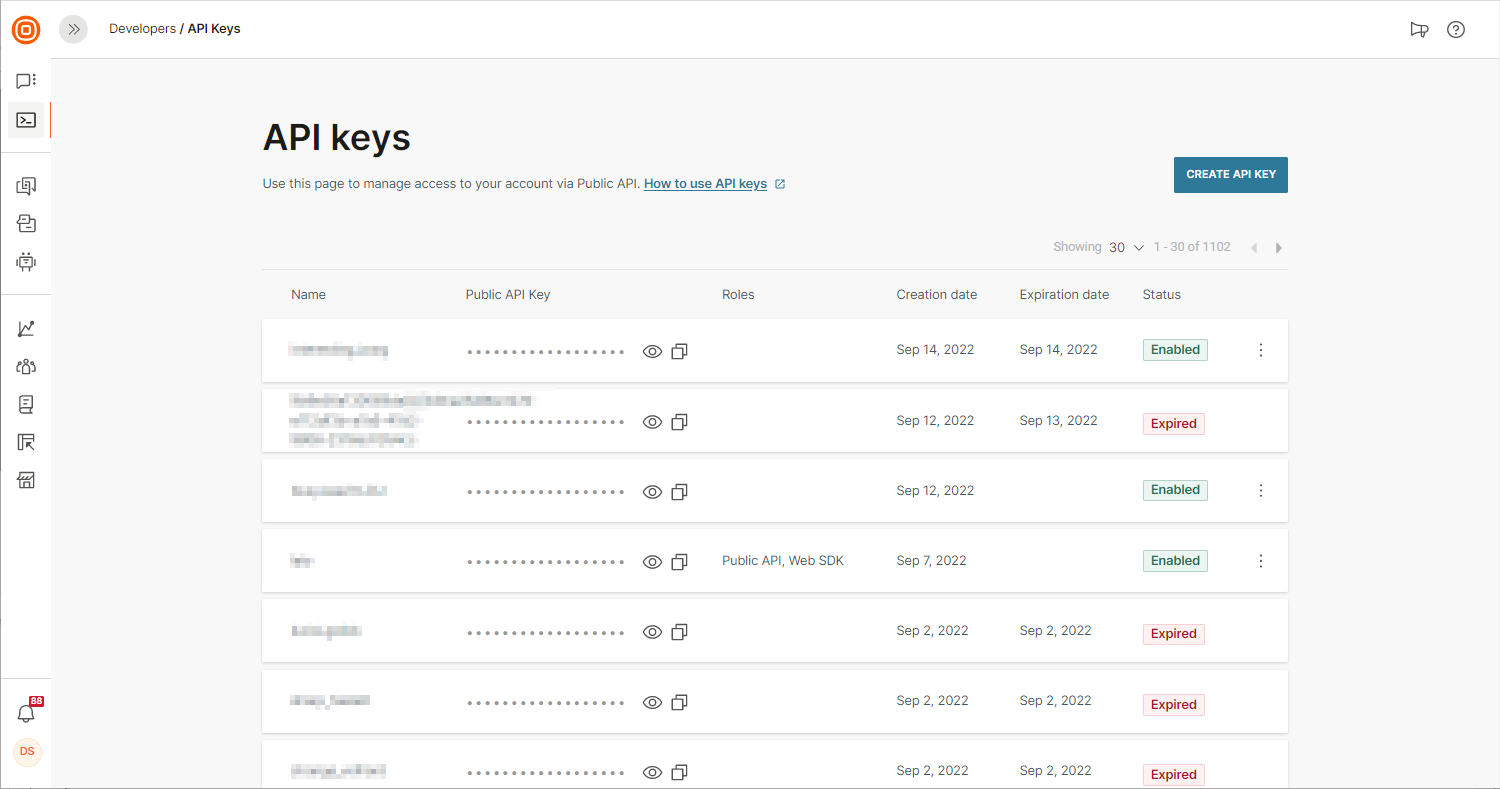
Task: Reveal the key expiring Sep 13, 2022
Action: tap(652, 422)
